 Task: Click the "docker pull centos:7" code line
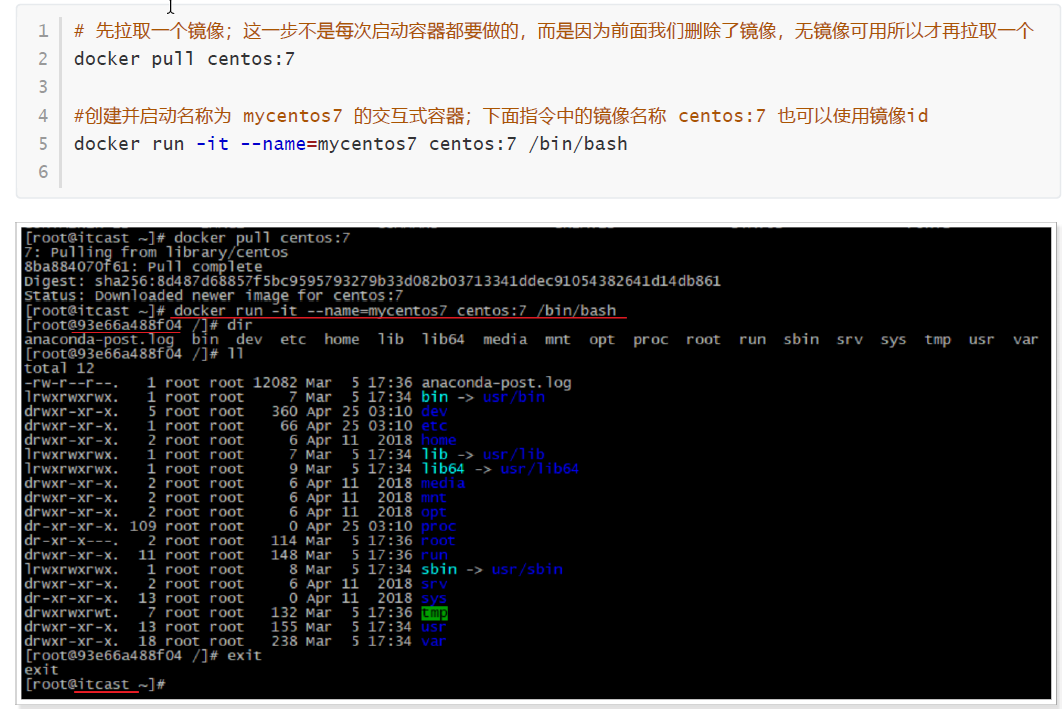pos(184,59)
